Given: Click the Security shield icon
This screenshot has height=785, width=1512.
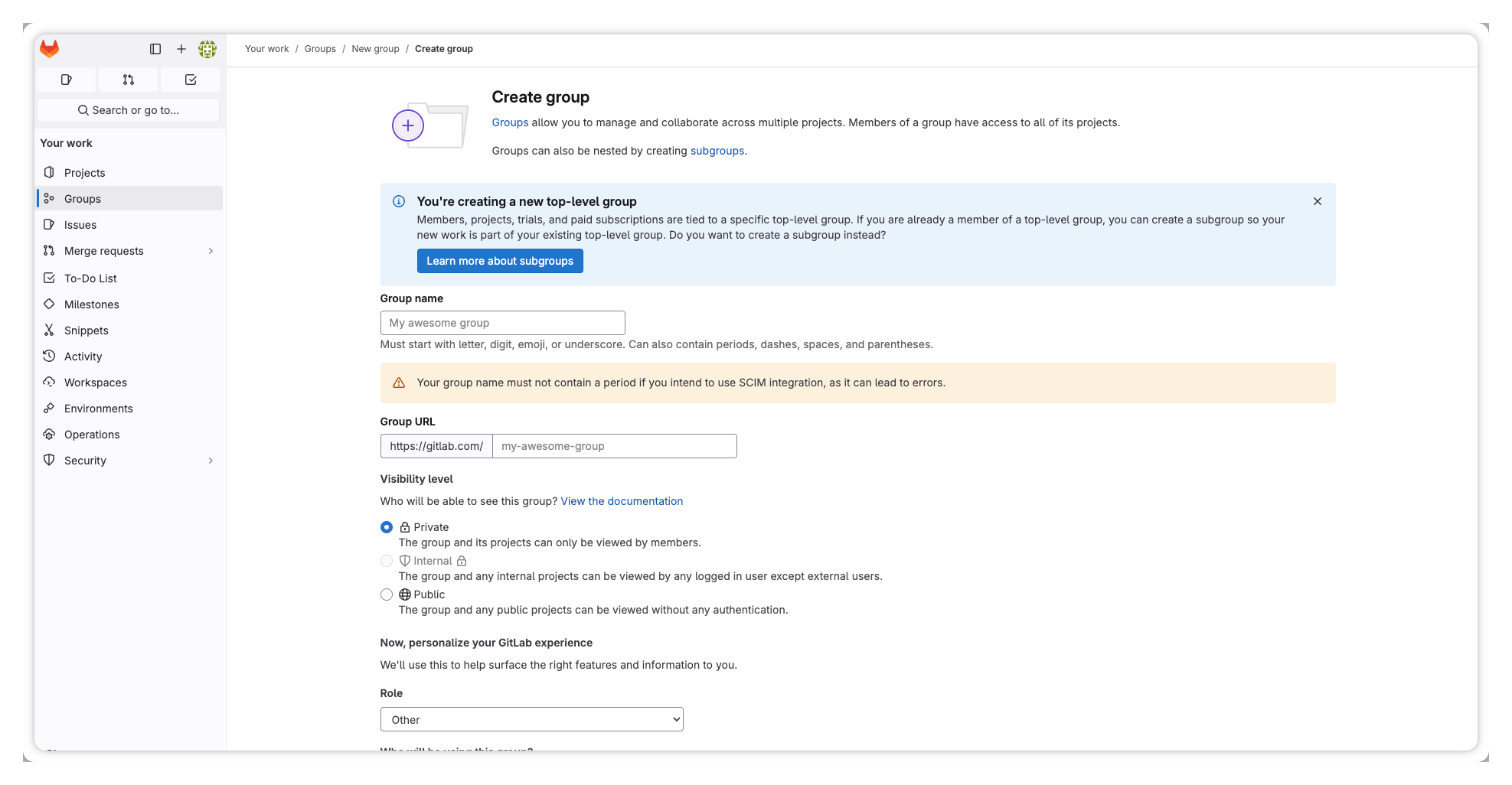Looking at the screenshot, I should click(x=49, y=461).
